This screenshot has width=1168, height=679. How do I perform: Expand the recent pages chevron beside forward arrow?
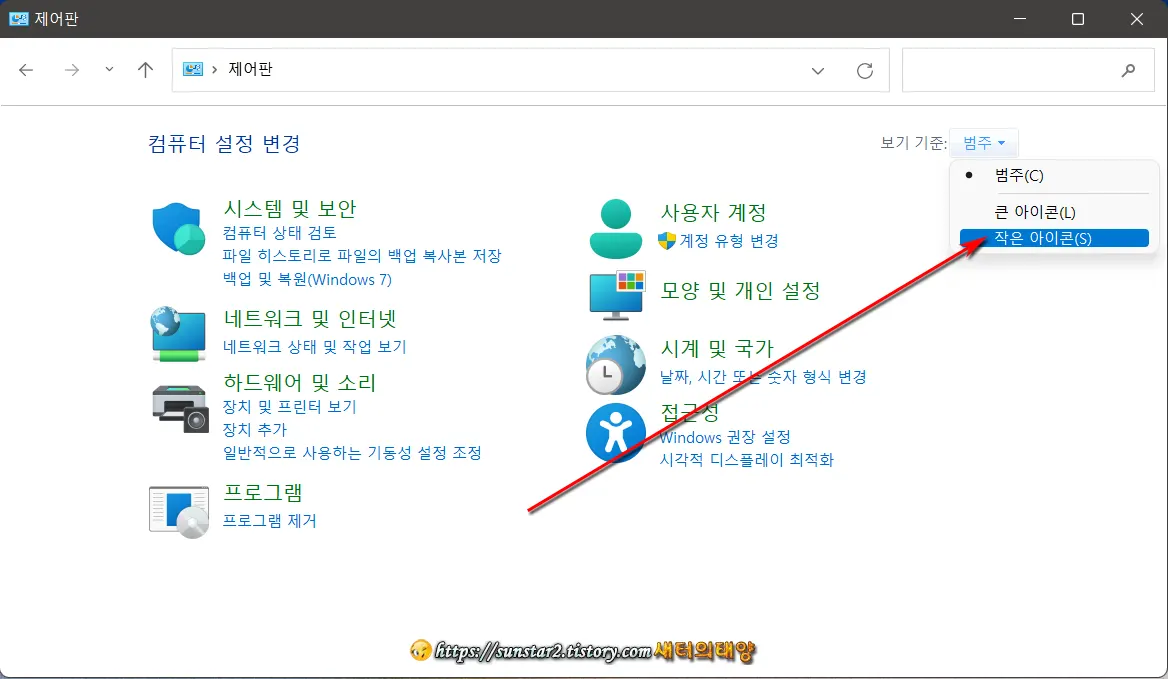pos(108,70)
